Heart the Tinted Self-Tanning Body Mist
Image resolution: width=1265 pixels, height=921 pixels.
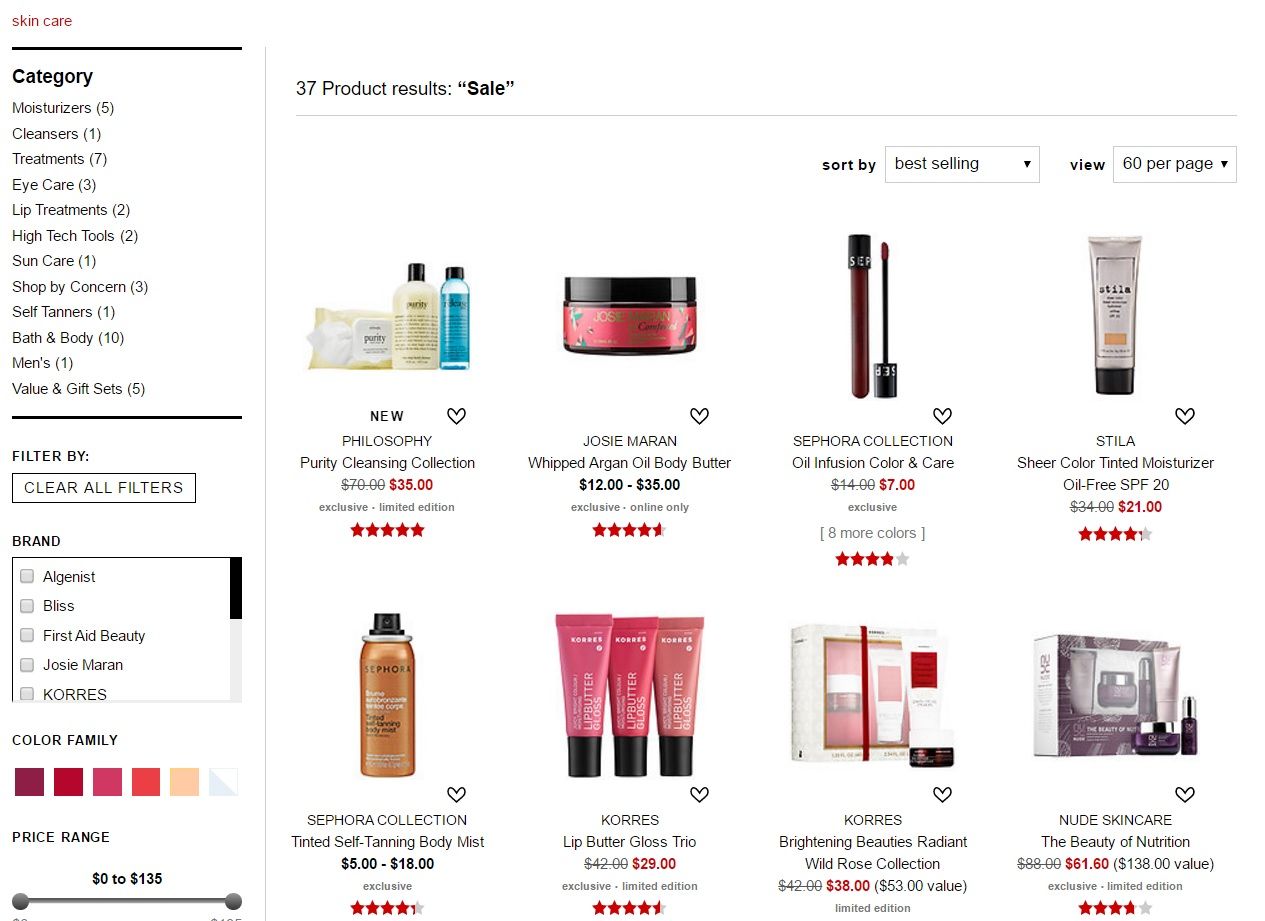coord(456,795)
